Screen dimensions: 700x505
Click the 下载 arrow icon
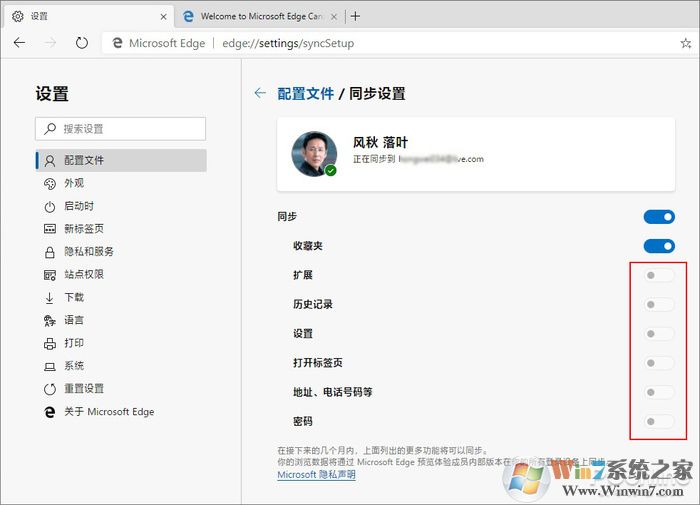50,298
